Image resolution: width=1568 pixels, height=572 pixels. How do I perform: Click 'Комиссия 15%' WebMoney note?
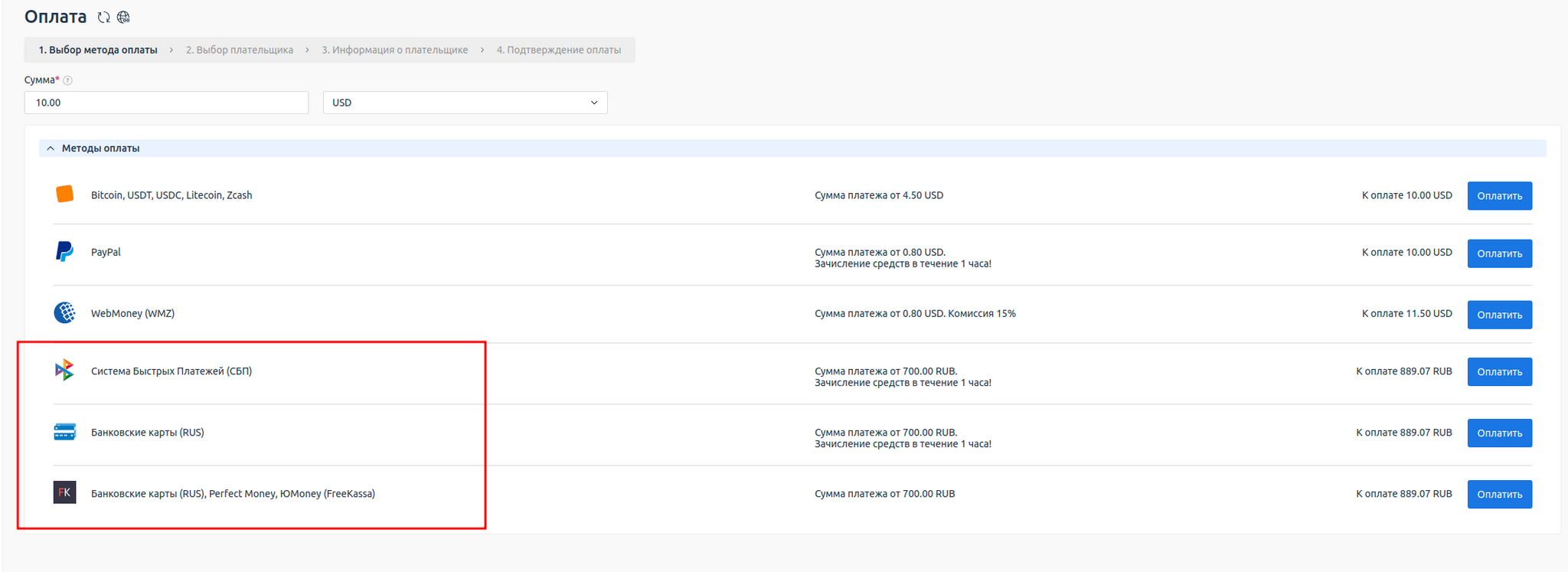coord(982,313)
